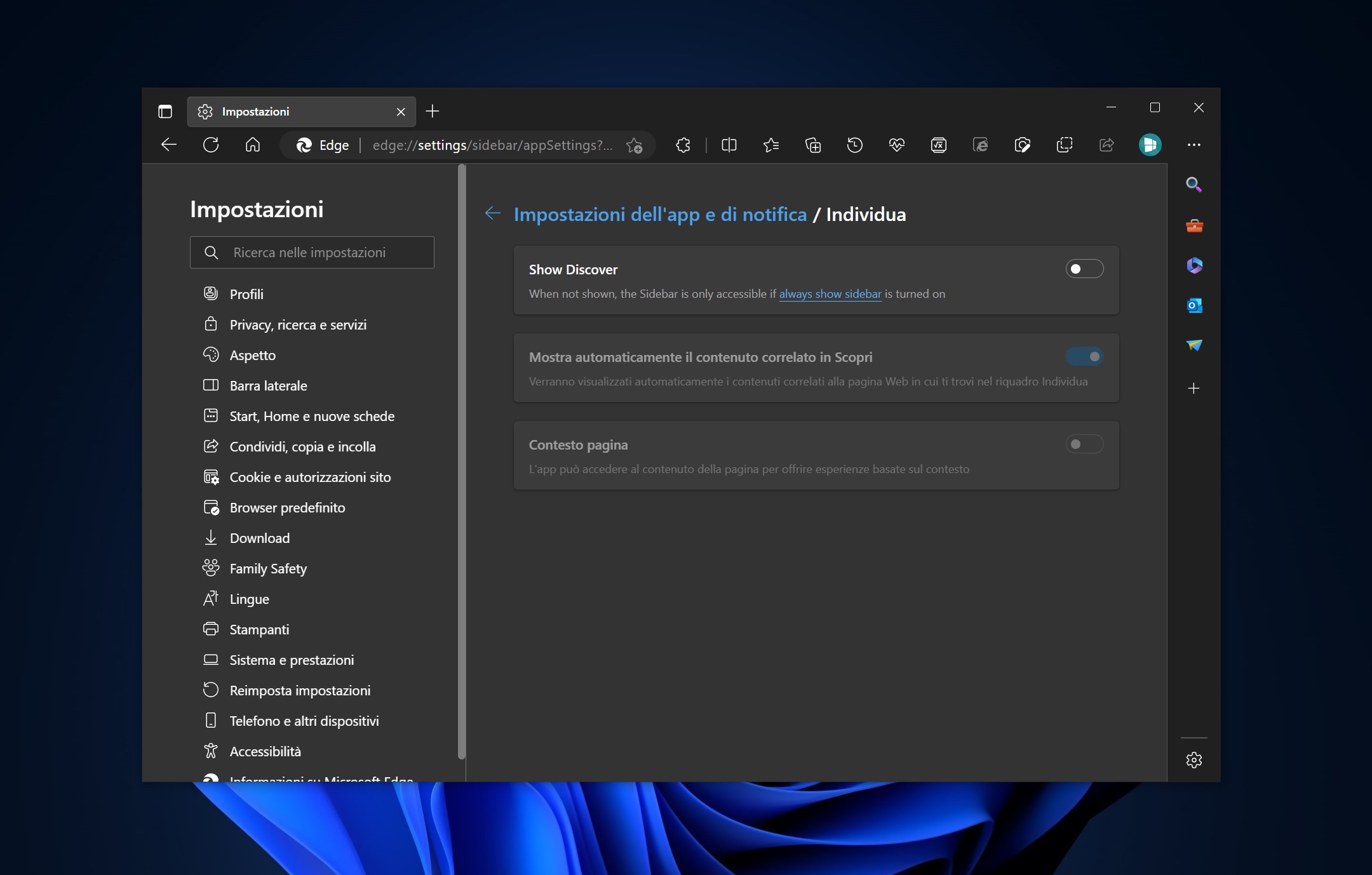Open sidebar Drop paper plane icon
Viewport: 1372px width, 875px height.
[1194, 345]
